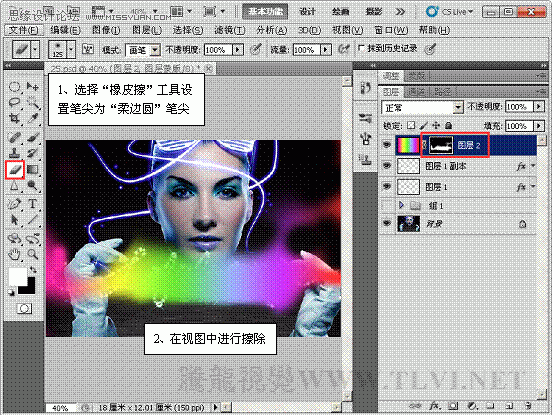Open the 编辑(E) menu

tap(65, 30)
